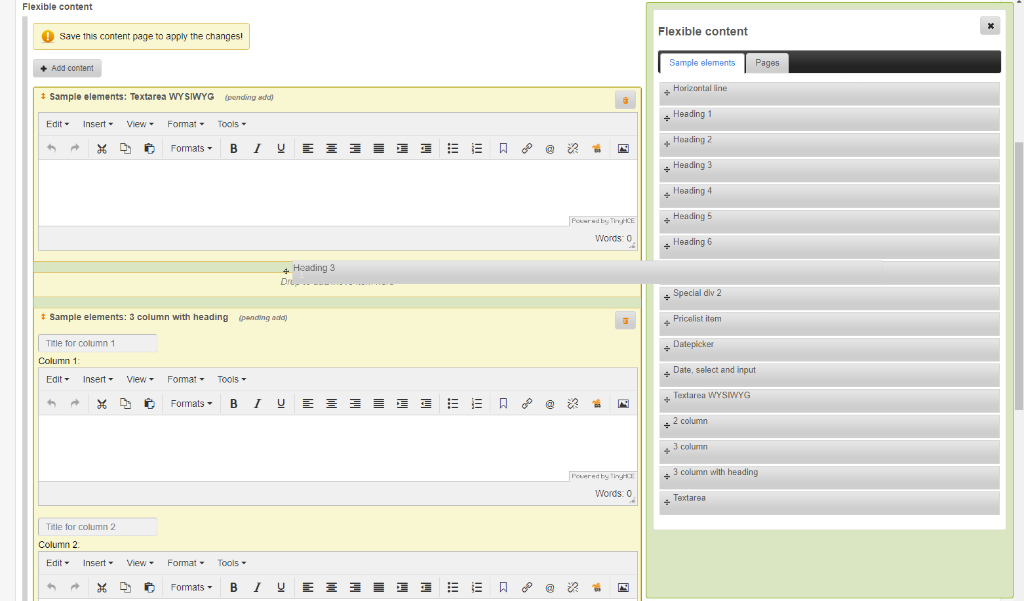Image resolution: width=1024 pixels, height=601 pixels.
Task: Click Bold in the first Textarea WYSIWYG toolbar
Action: click(233, 149)
